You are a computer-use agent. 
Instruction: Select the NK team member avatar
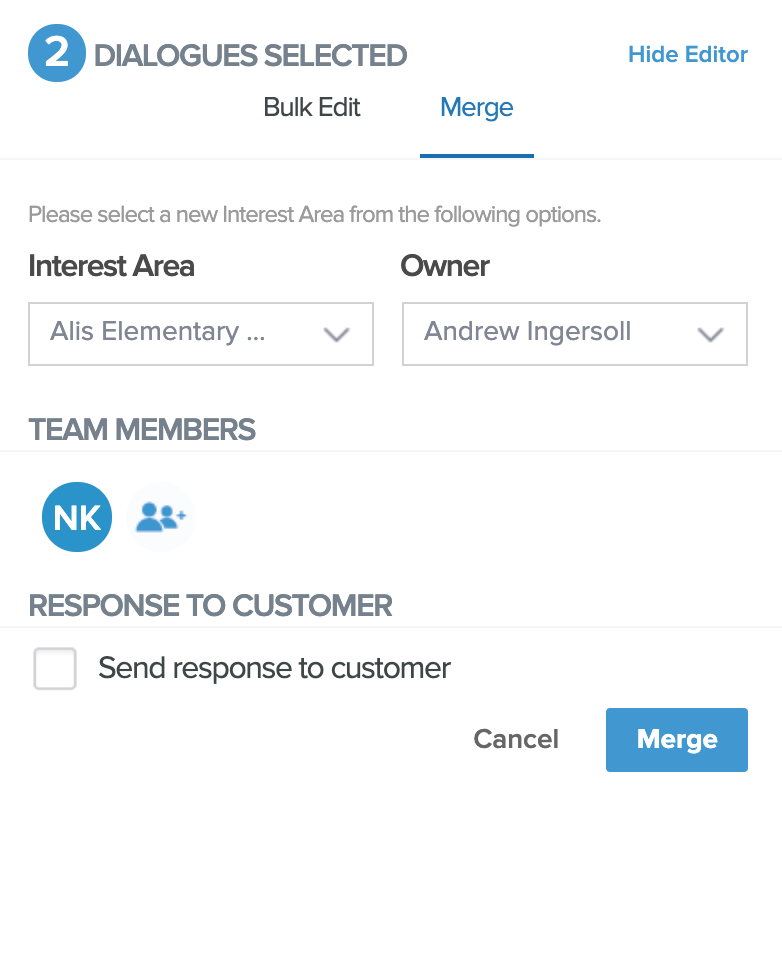click(77, 517)
